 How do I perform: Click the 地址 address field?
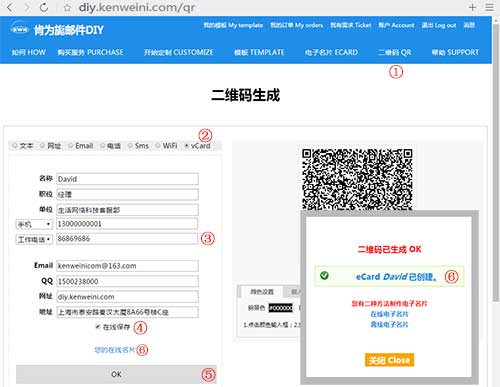point(127,312)
